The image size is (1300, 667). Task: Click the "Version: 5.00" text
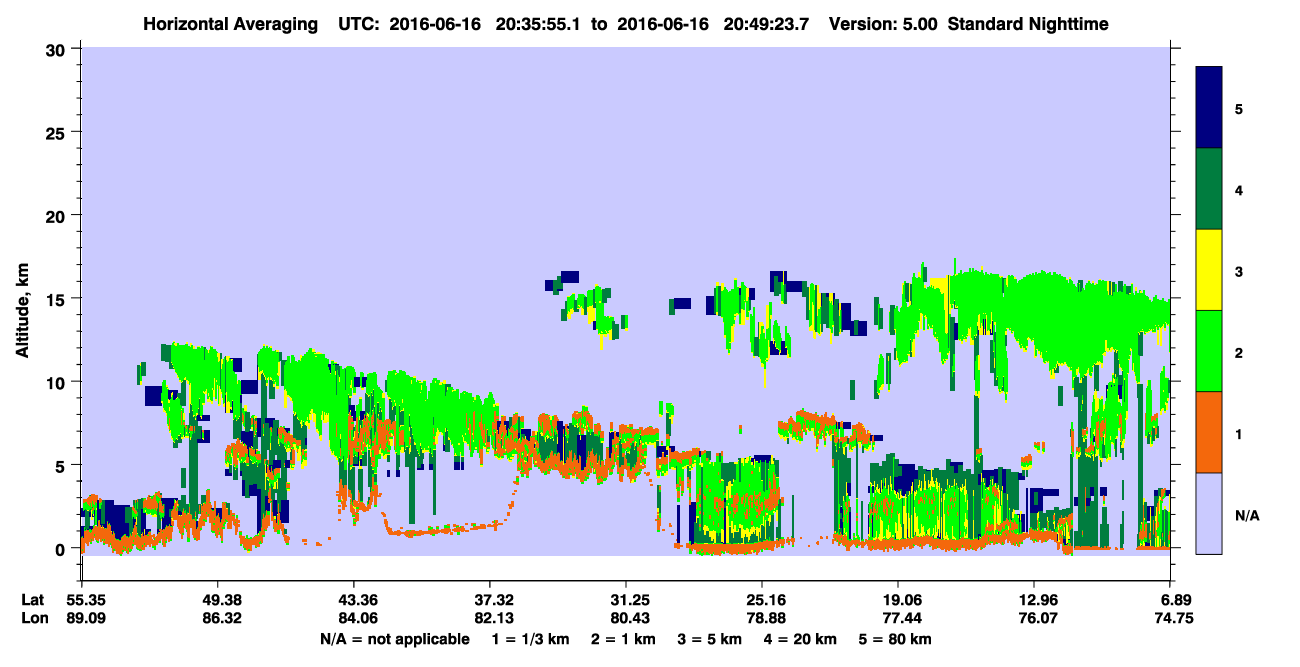(883, 23)
